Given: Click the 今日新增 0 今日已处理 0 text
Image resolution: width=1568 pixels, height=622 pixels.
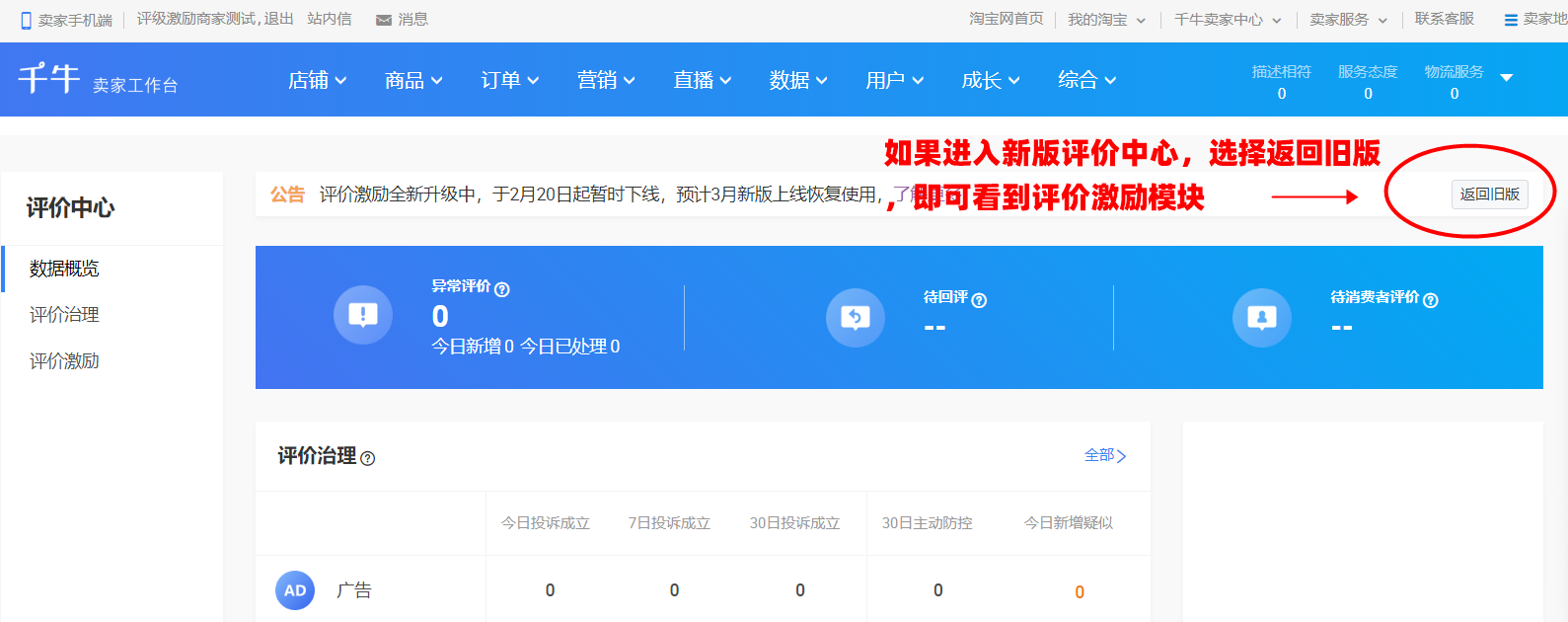Looking at the screenshot, I should click(526, 347).
